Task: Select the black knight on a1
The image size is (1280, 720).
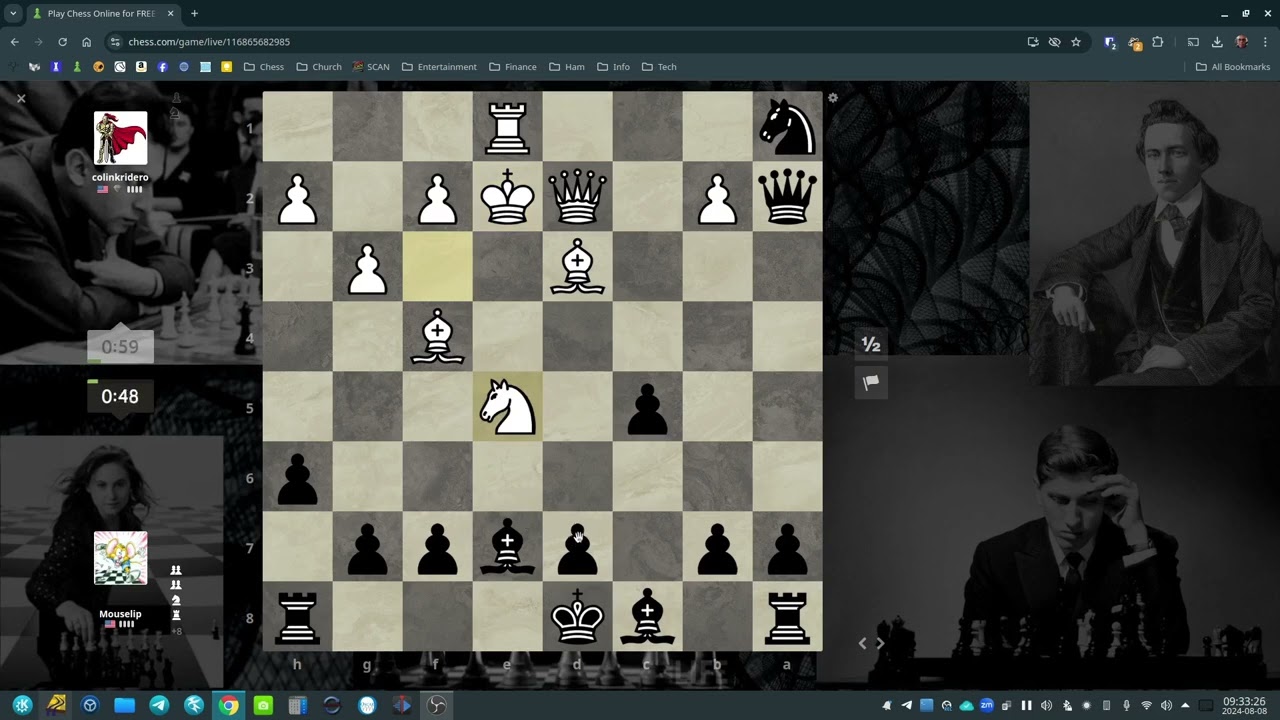Action: pyautogui.click(x=788, y=127)
